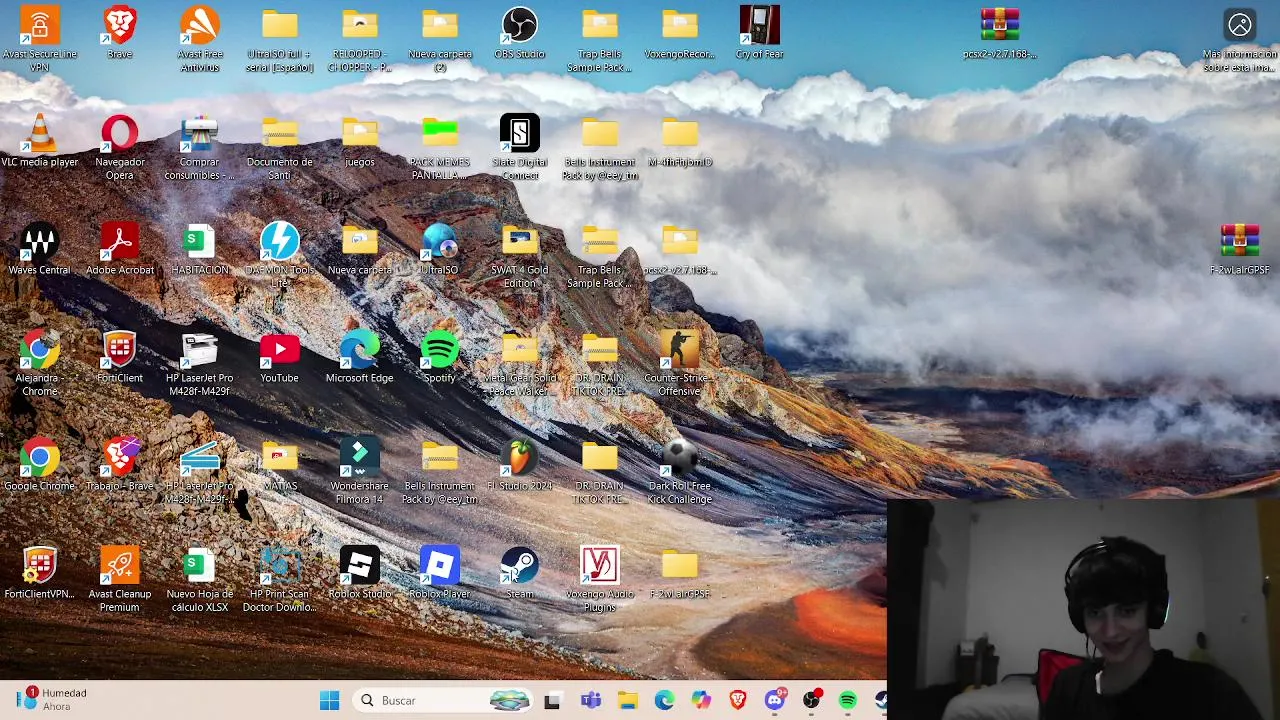Image resolution: width=1280 pixels, height=720 pixels.
Task: Launch Microsoft Edge from the desktop icon
Action: 360,357
